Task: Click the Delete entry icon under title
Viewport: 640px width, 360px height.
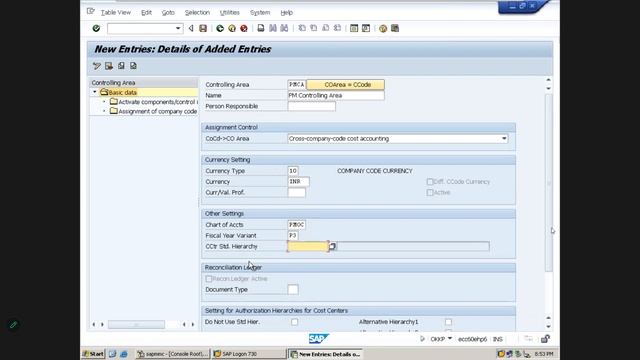Action: (109, 66)
